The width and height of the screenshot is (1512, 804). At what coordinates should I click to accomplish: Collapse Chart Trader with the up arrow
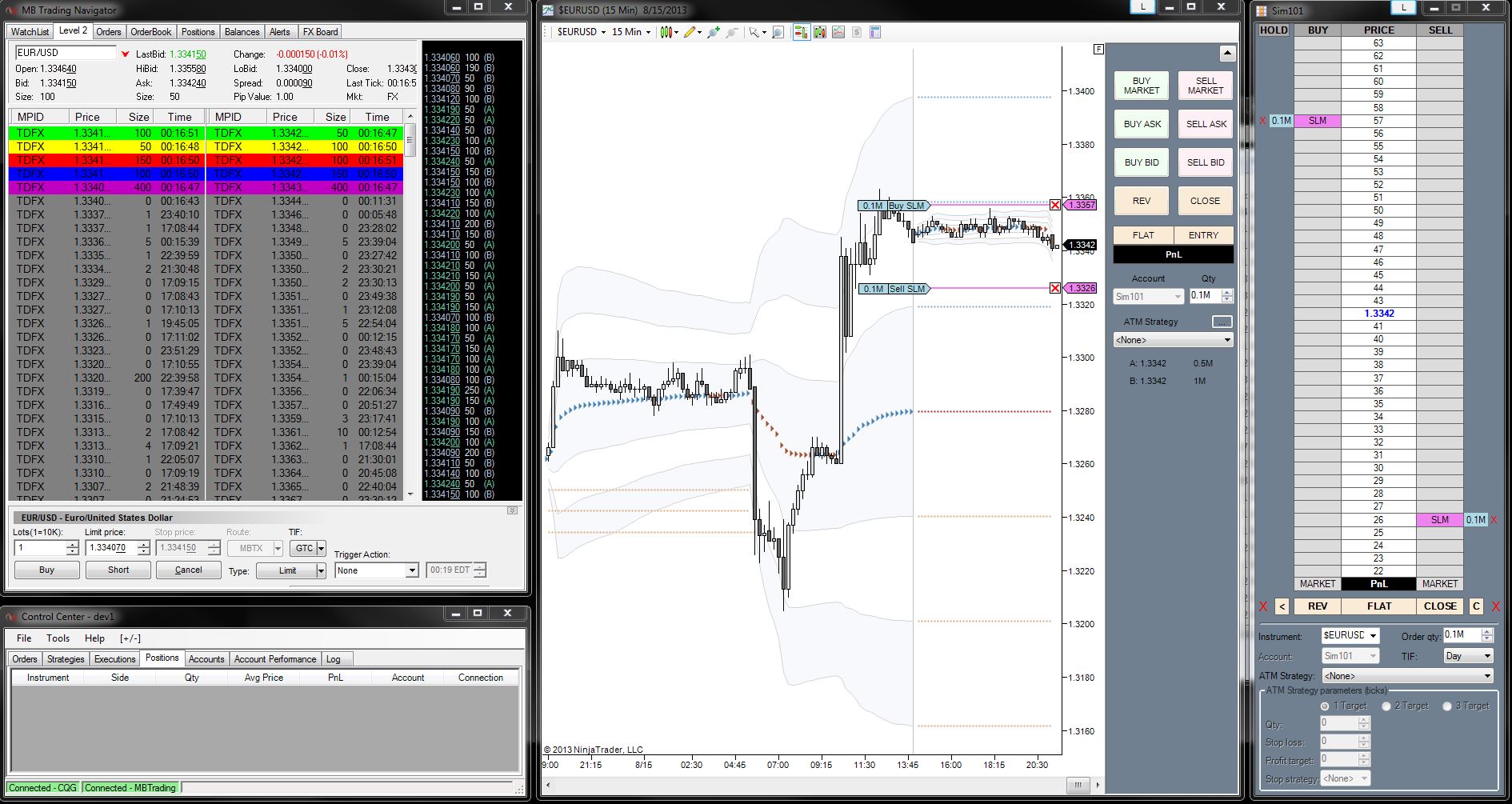[x=1227, y=54]
